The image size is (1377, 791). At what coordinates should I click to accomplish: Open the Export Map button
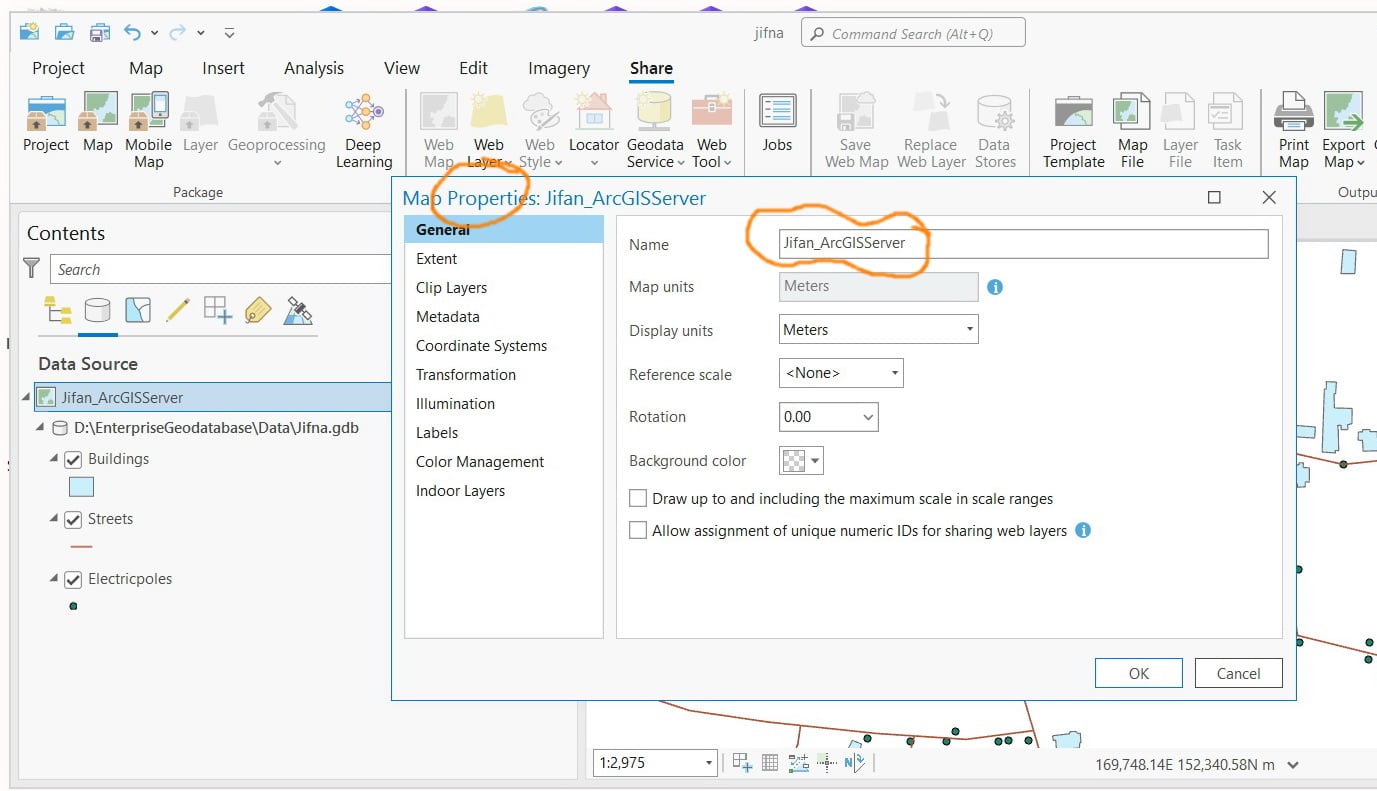[1343, 131]
